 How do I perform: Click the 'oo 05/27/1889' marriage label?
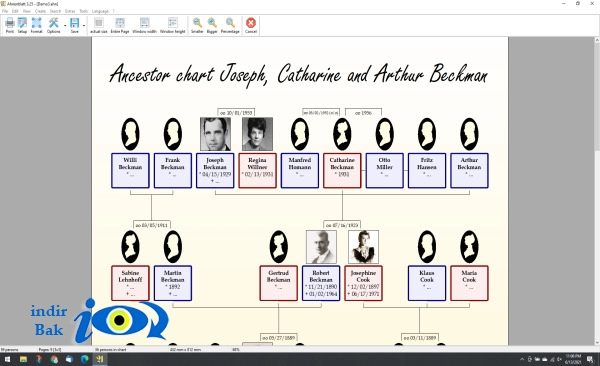(279, 338)
